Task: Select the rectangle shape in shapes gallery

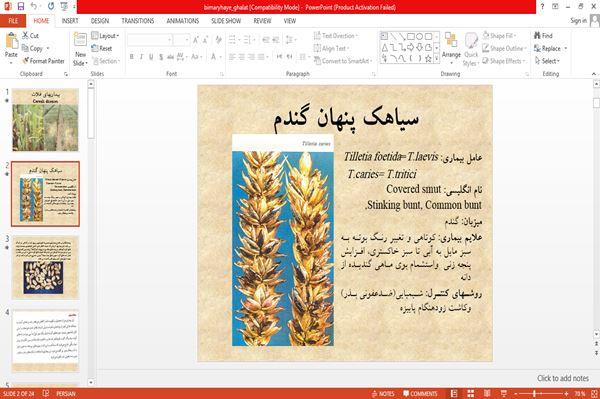Action: (x=411, y=37)
